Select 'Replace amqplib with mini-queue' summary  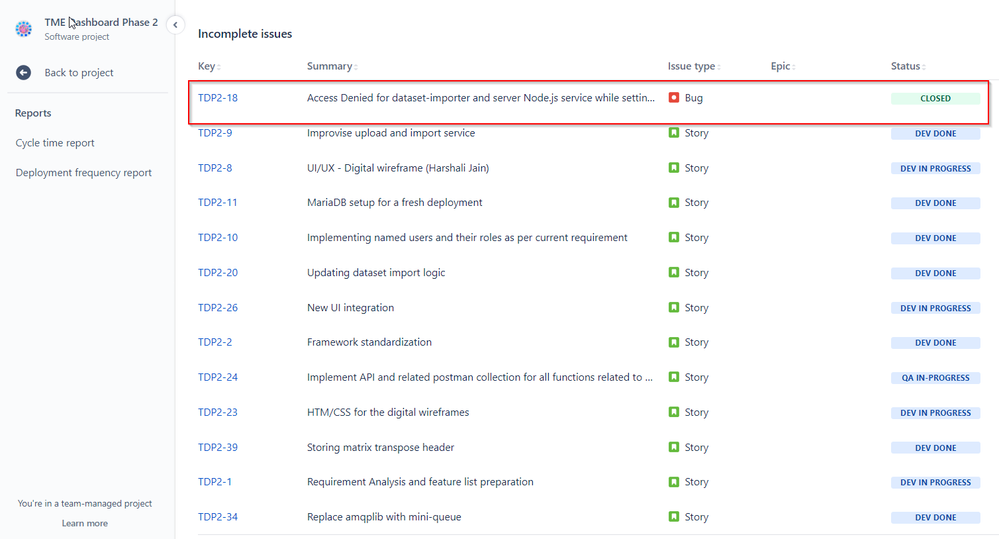pyautogui.click(x=384, y=517)
